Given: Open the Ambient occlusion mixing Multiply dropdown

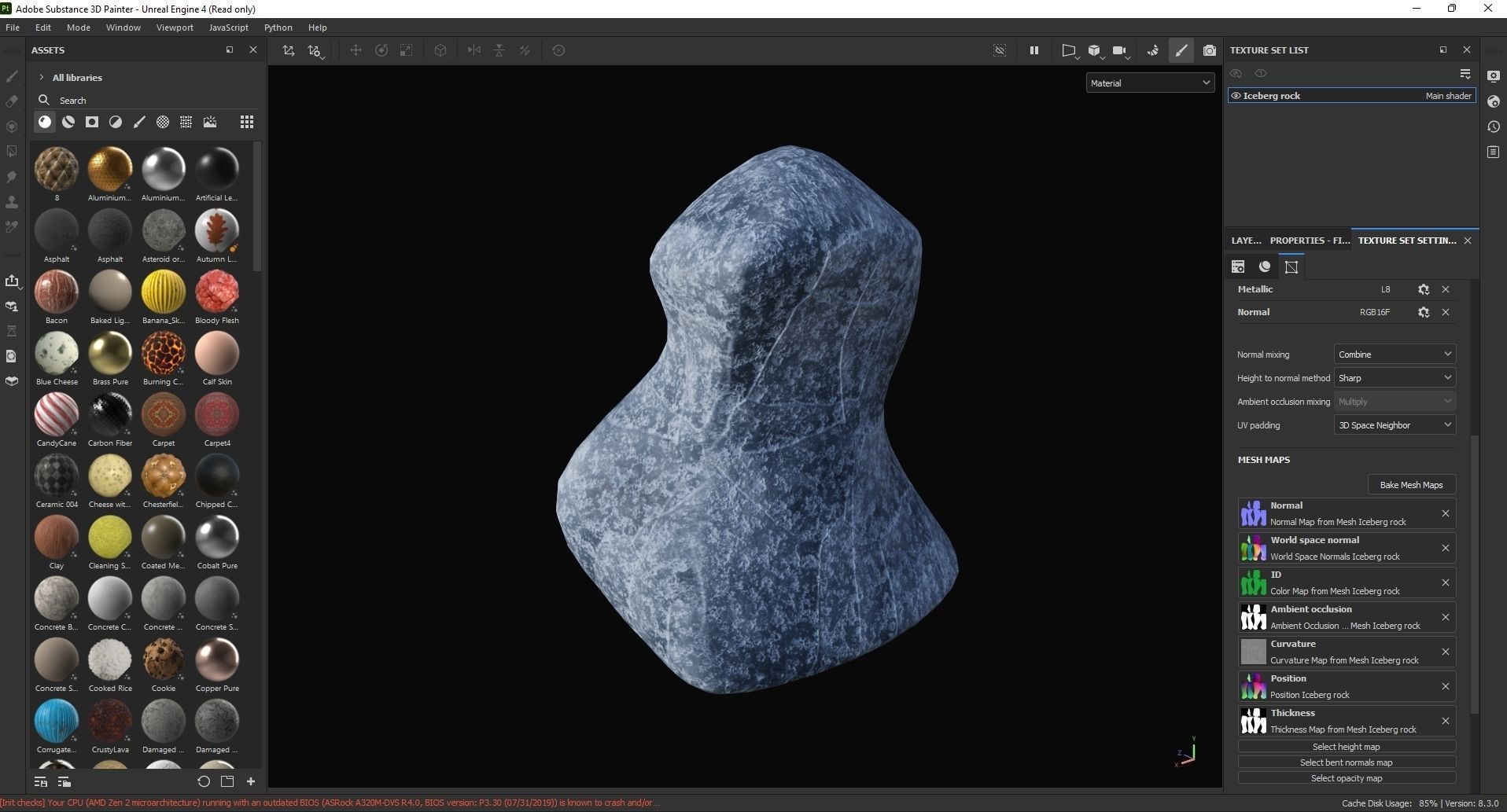Looking at the screenshot, I should pyautogui.click(x=1395, y=402).
